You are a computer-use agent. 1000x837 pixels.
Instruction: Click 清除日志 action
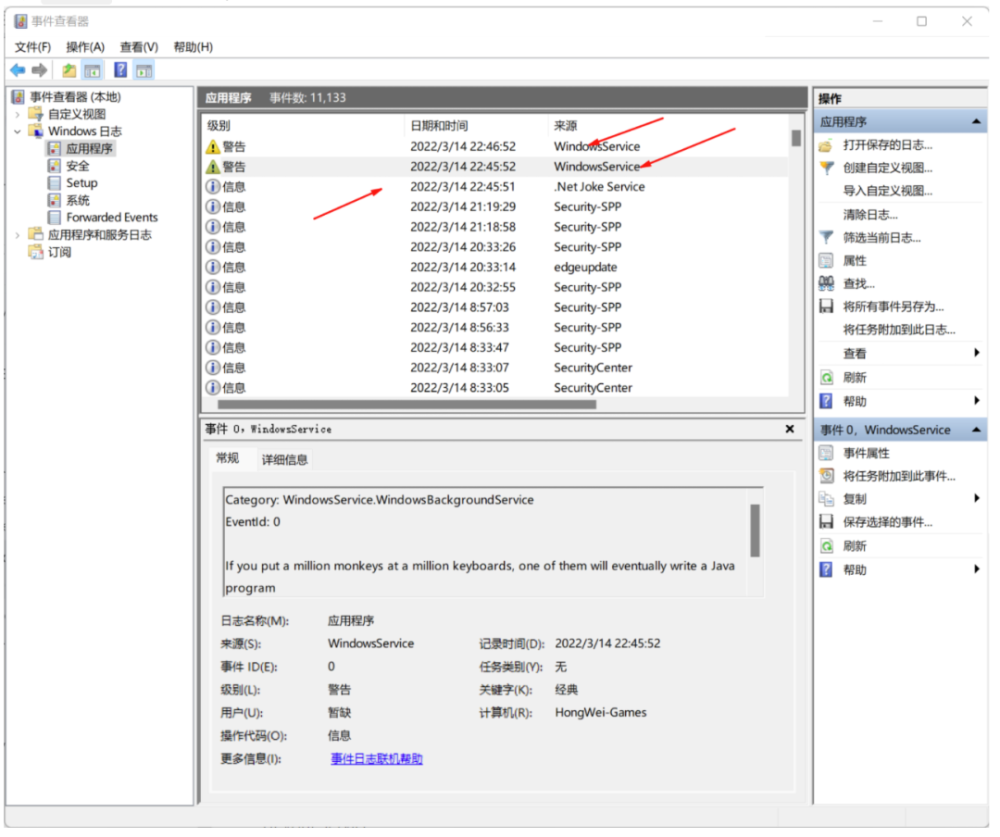[x=870, y=215]
